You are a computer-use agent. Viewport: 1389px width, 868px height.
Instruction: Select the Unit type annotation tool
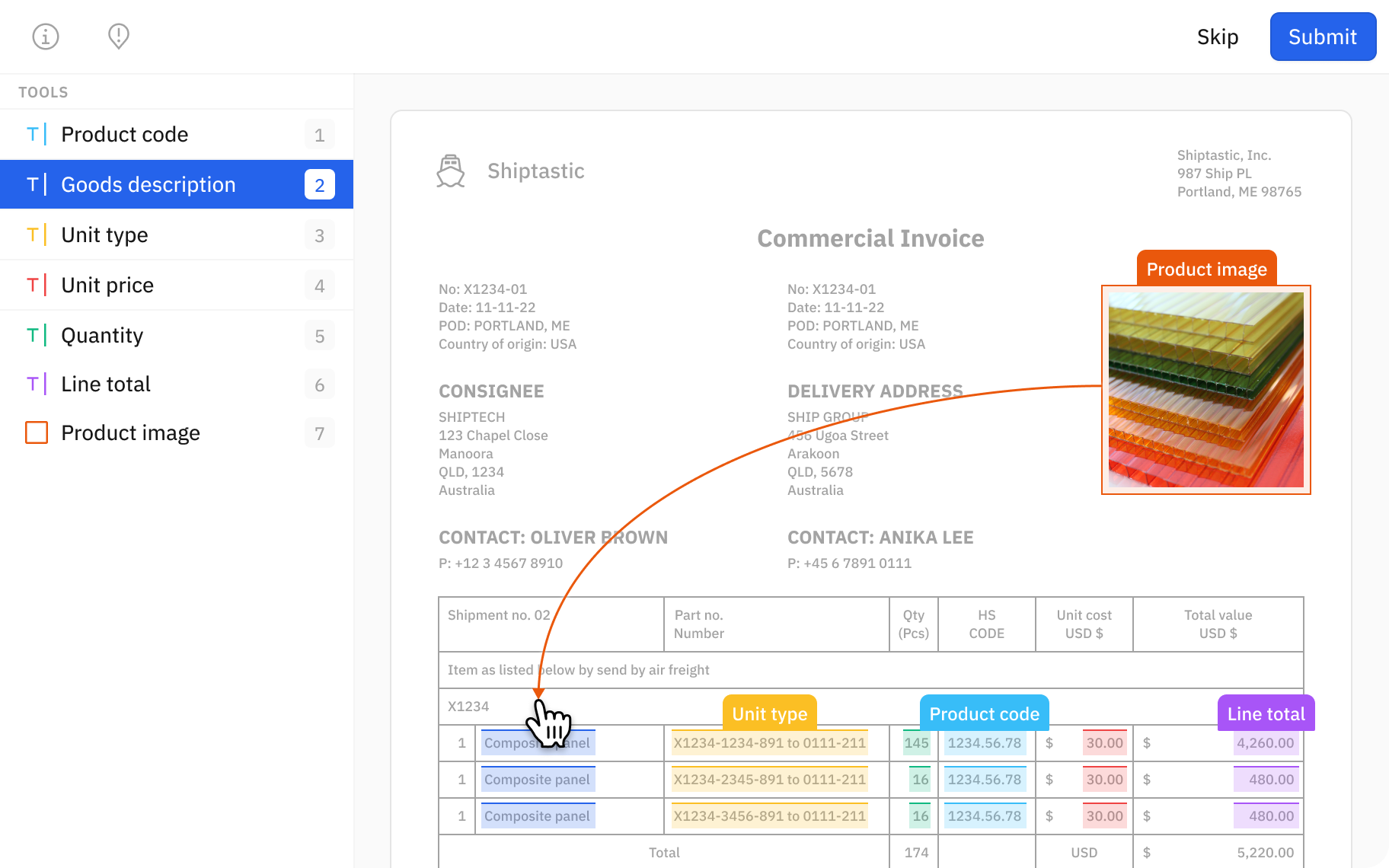[x=104, y=235]
